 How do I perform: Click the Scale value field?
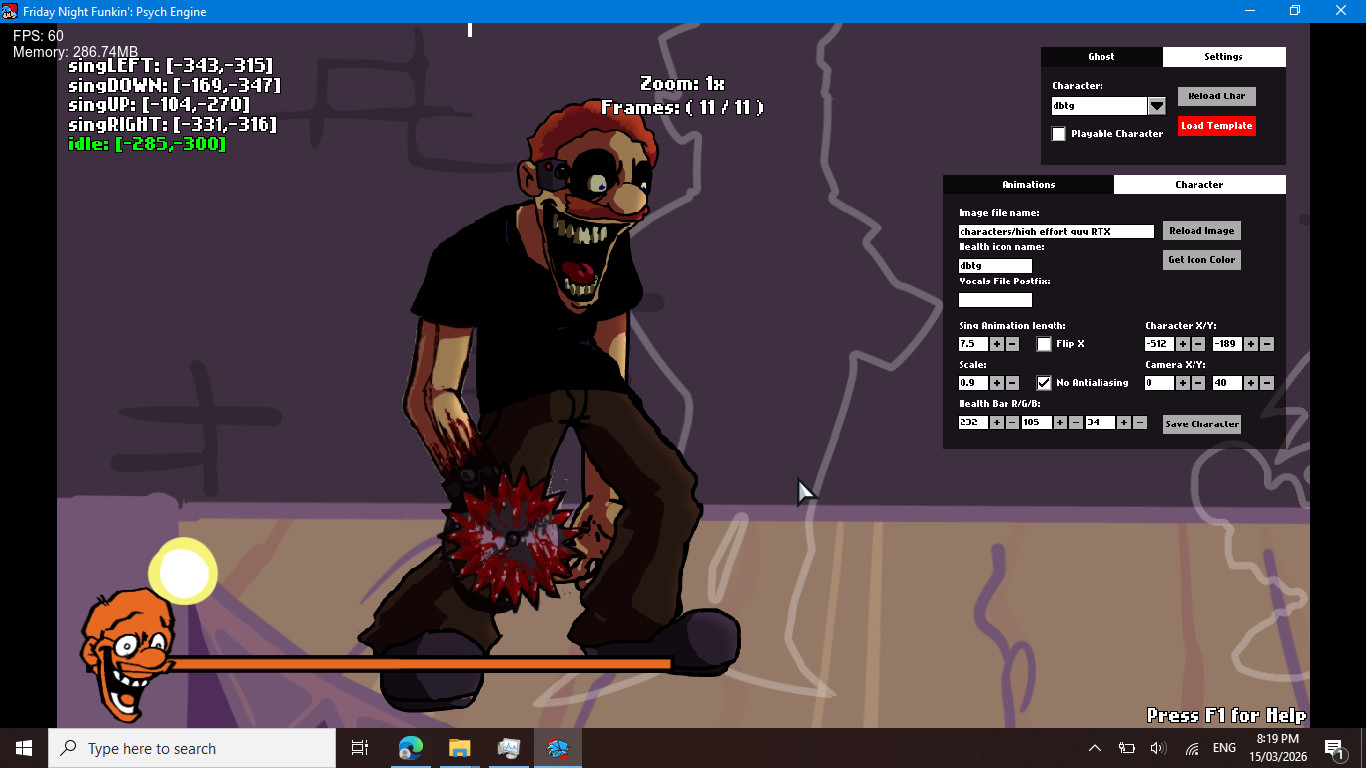click(x=973, y=383)
